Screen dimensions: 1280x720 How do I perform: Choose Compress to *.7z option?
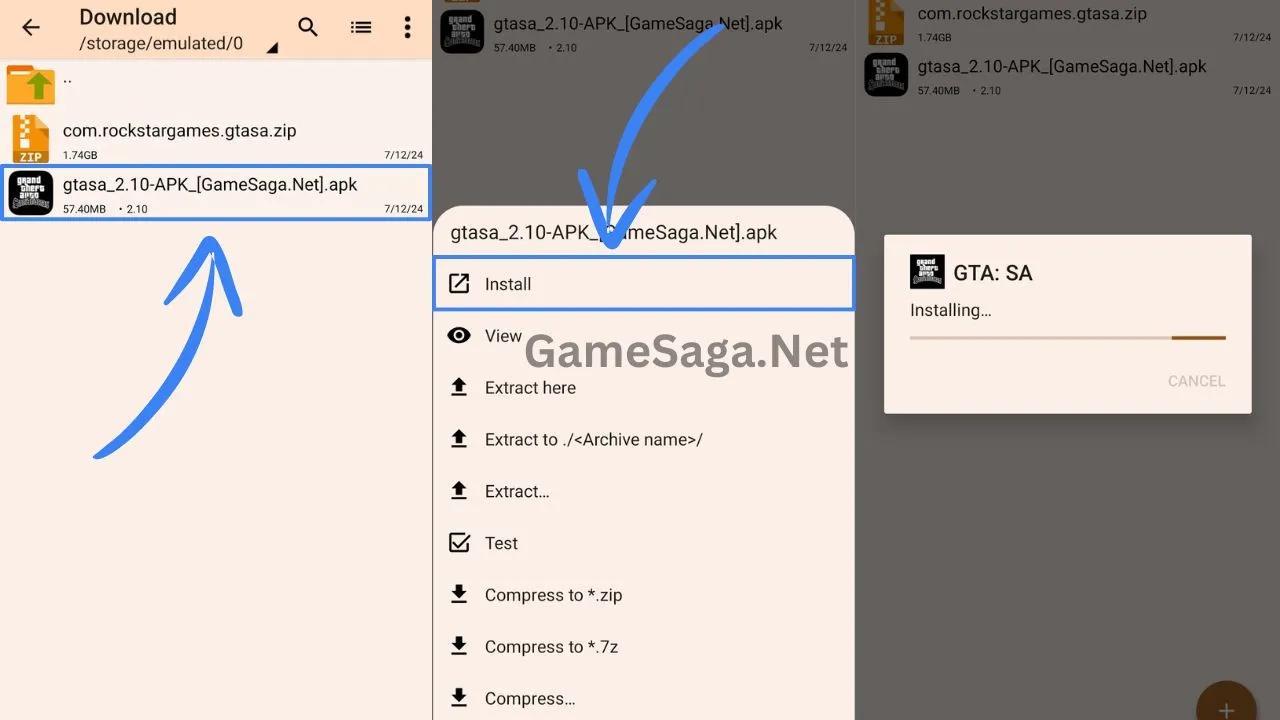tap(644, 648)
